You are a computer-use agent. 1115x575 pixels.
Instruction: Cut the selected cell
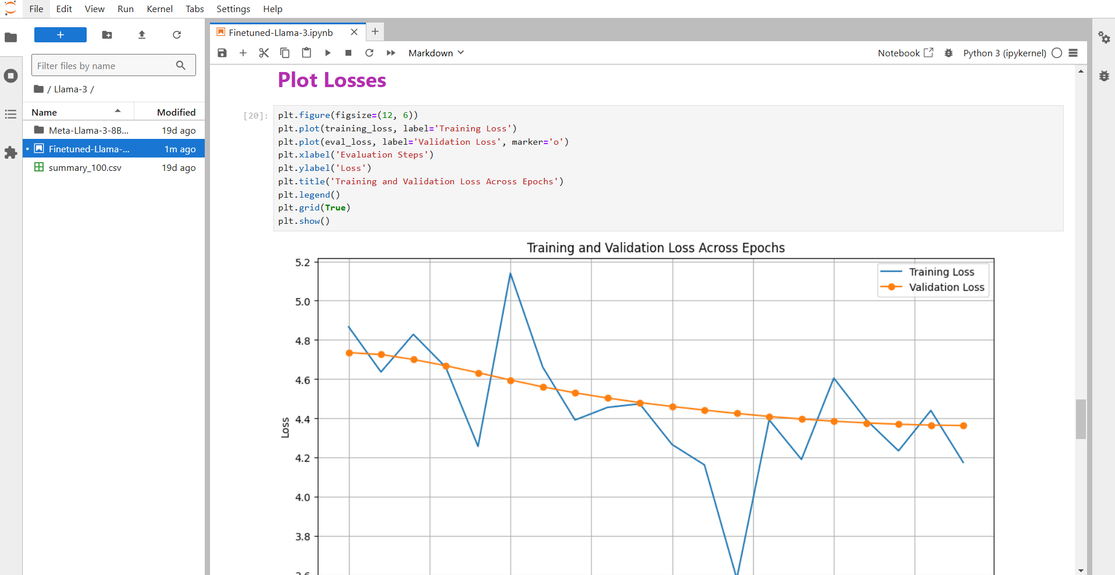coord(264,53)
